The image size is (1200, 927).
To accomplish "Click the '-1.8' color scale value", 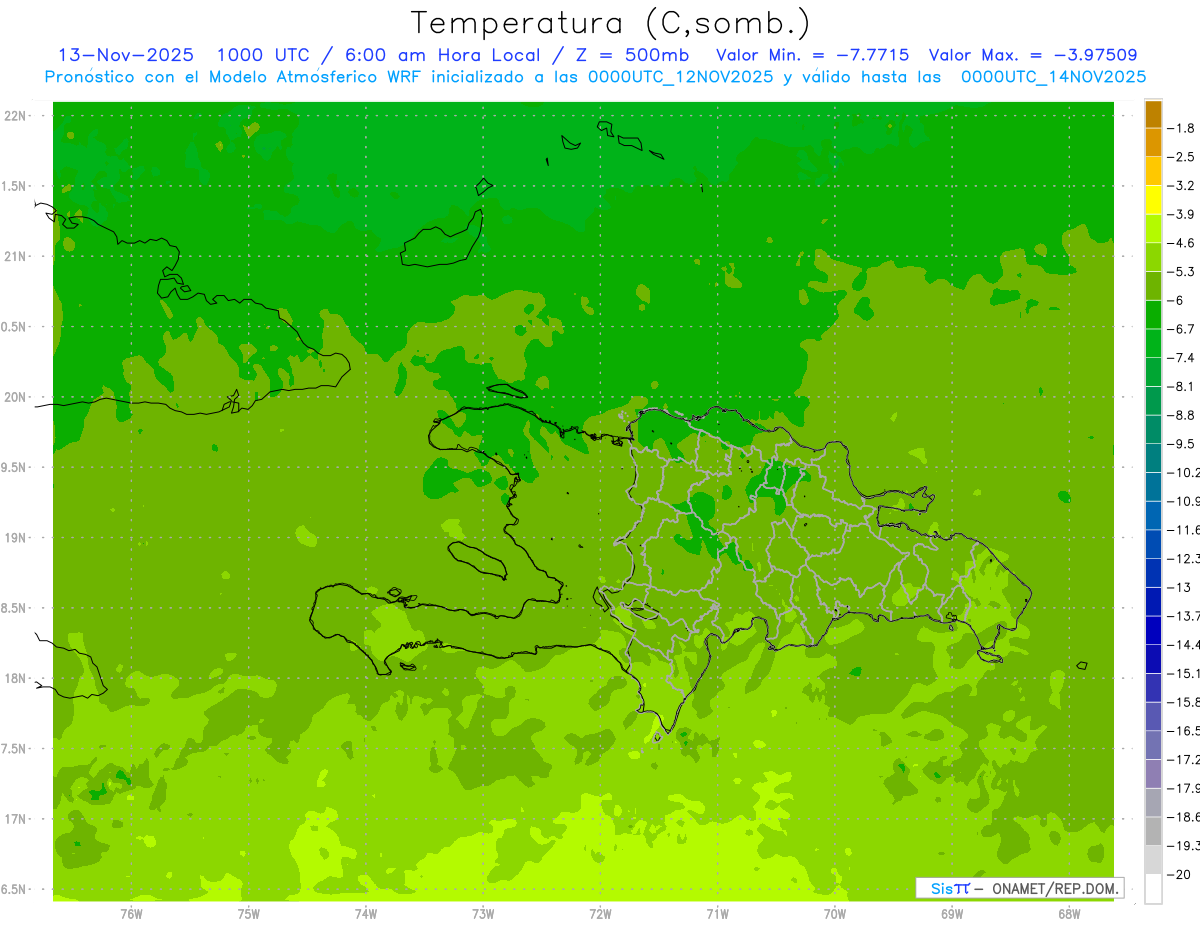I will (x=1183, y=128).
